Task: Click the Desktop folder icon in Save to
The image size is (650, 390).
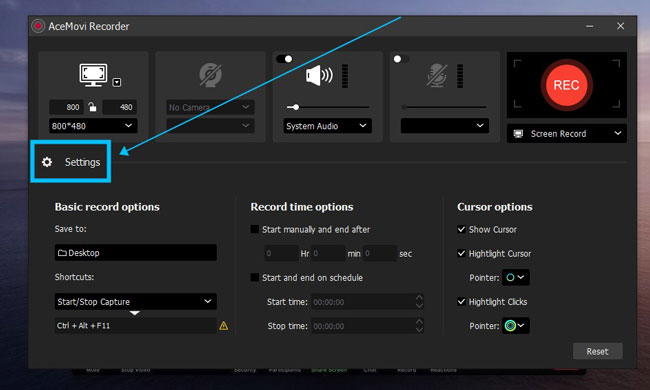Action: point(62,253)
